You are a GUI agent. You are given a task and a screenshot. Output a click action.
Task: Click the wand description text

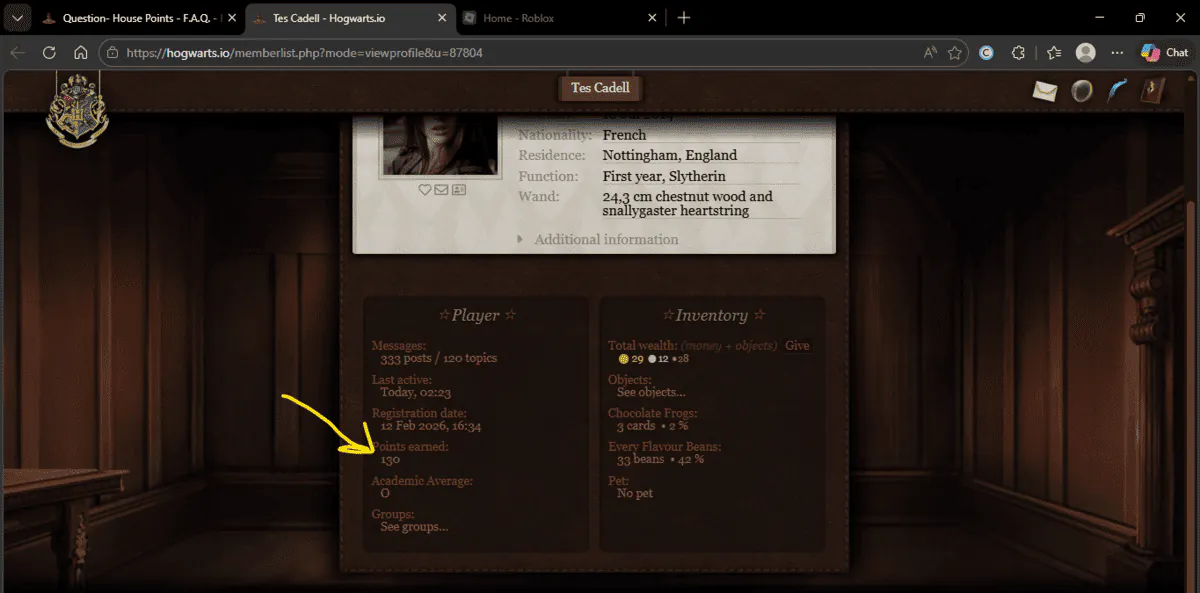click(x=688, y=204)
